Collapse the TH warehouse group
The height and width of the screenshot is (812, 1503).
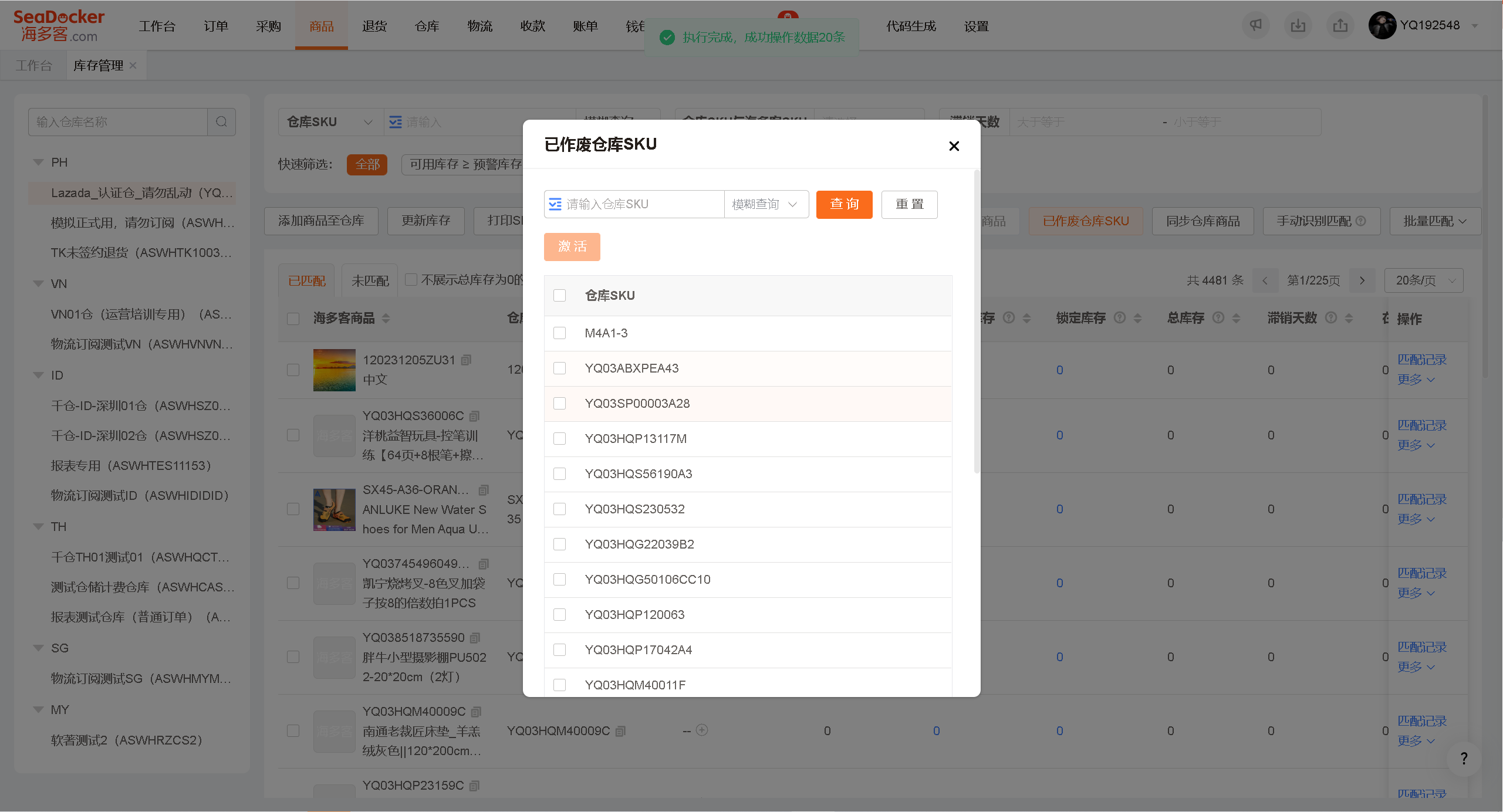[x=39, y=527]
